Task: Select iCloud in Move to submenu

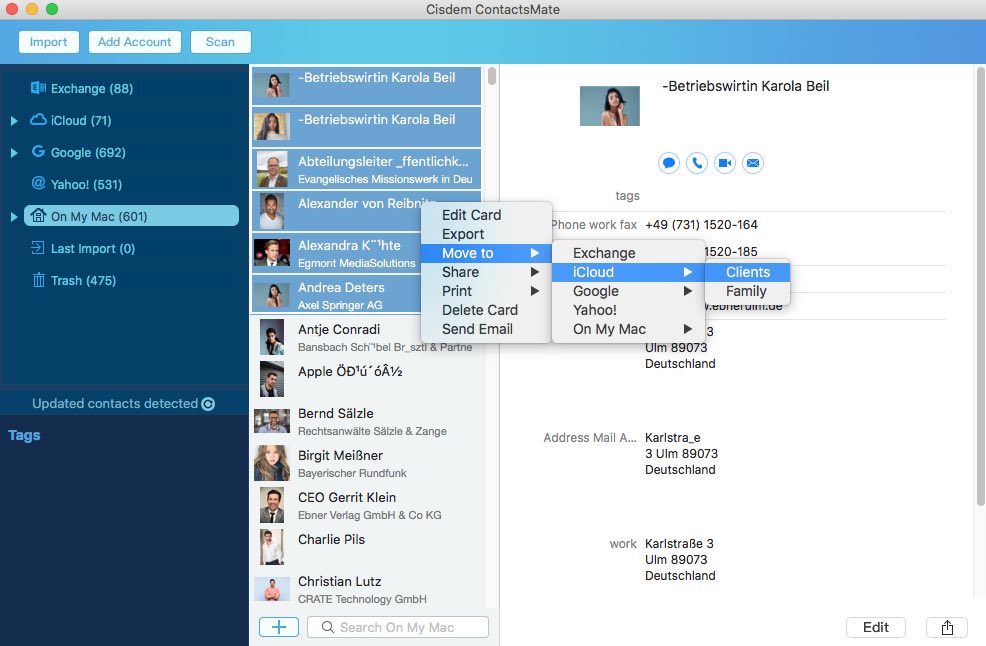Action: [x=628, y=272]
